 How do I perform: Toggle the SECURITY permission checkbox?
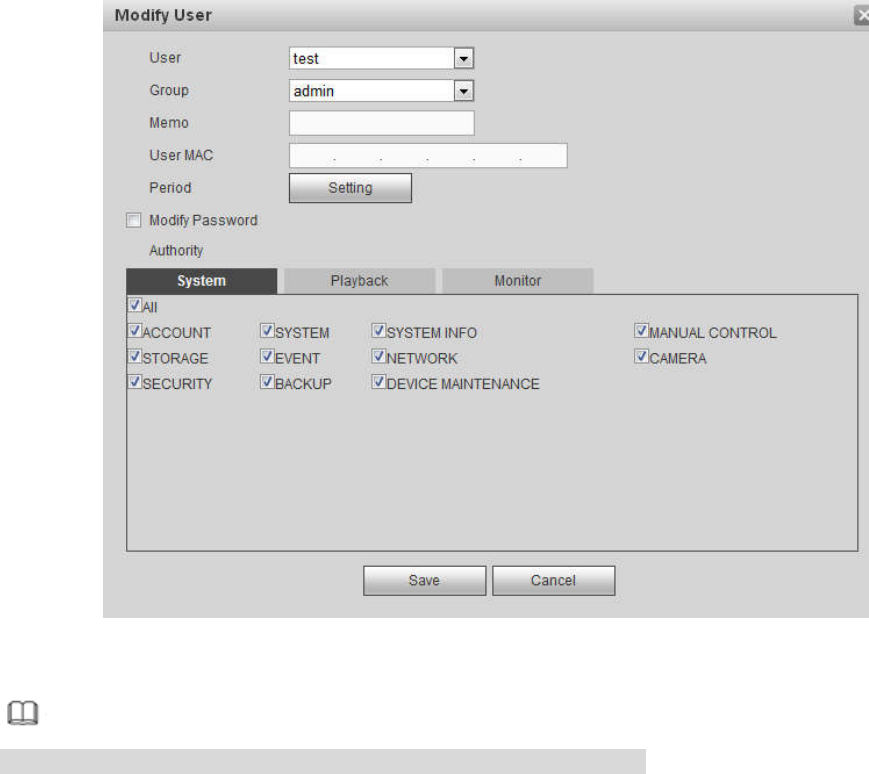pos(135,382)
